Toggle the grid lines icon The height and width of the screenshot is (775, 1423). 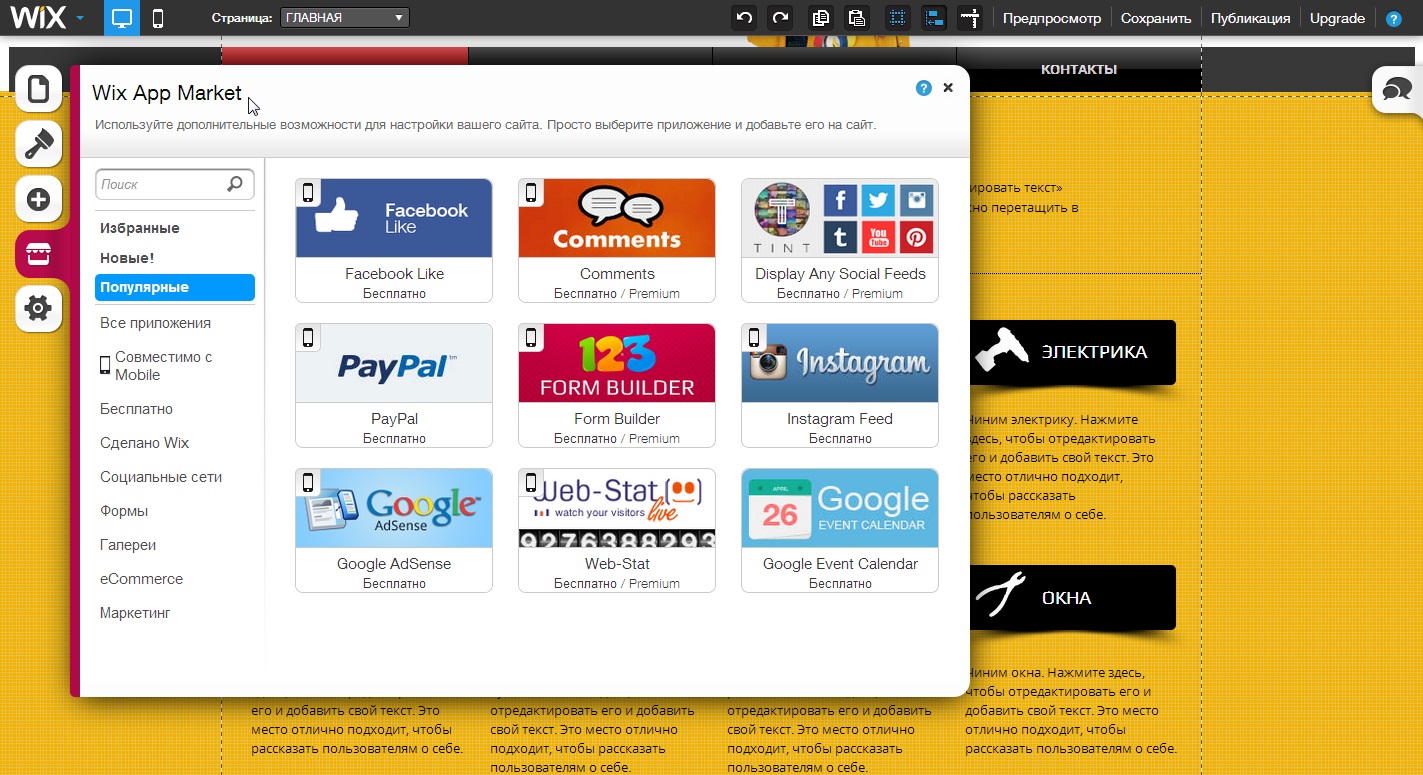[898, 18]
